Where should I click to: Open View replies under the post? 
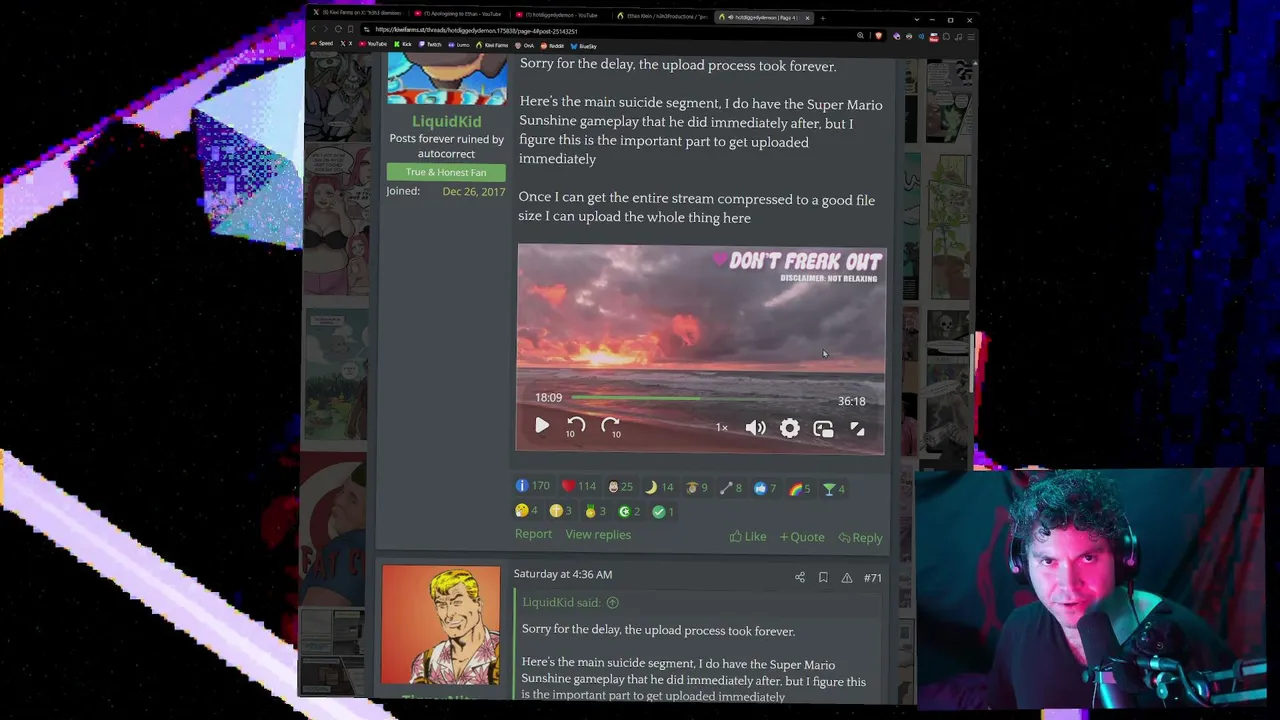(x=598, y=534)
